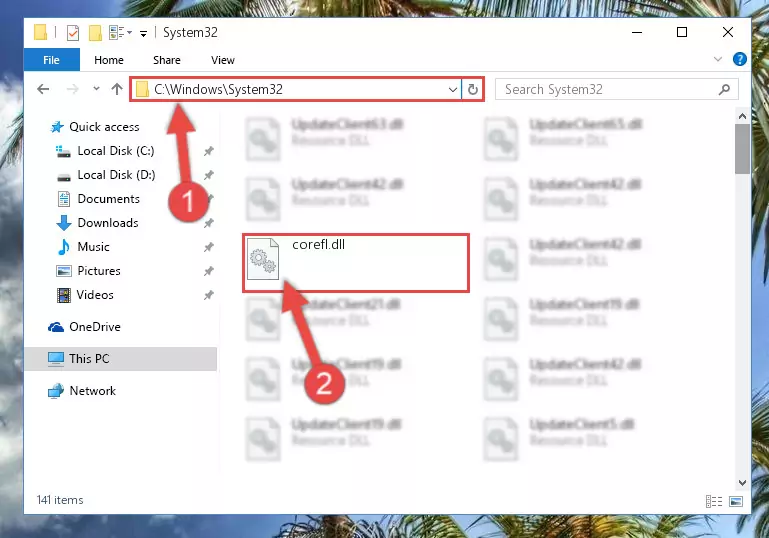Select Quick access in navigation pane
Image resolution: width=769 pixels, height=538 pixels.
pyautogui.click(x=104, y=127)
